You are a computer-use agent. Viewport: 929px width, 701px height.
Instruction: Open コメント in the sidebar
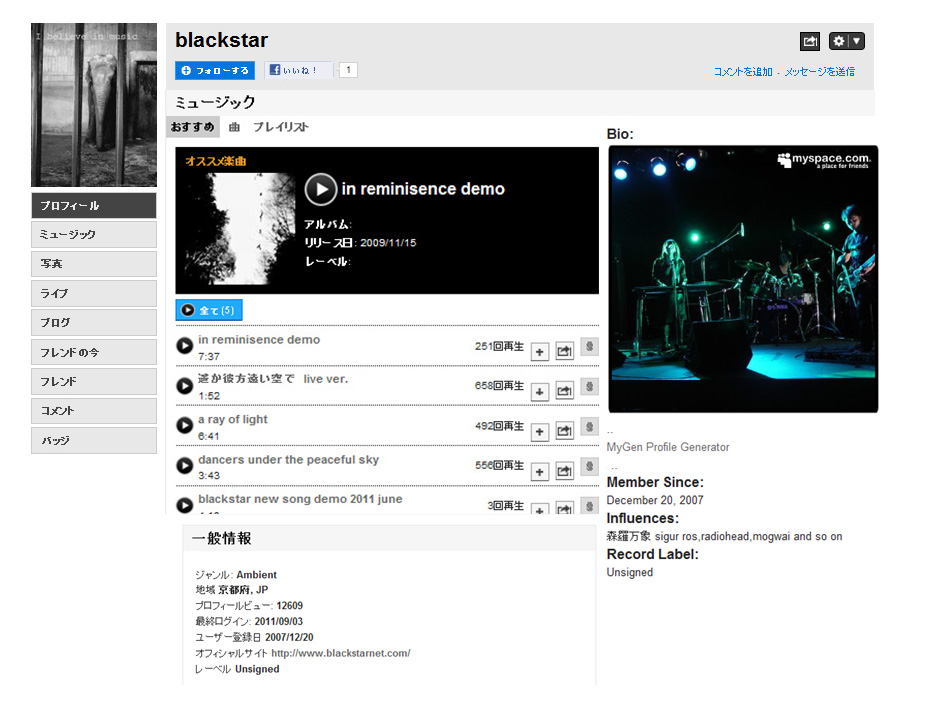click(x=94, y=411)
